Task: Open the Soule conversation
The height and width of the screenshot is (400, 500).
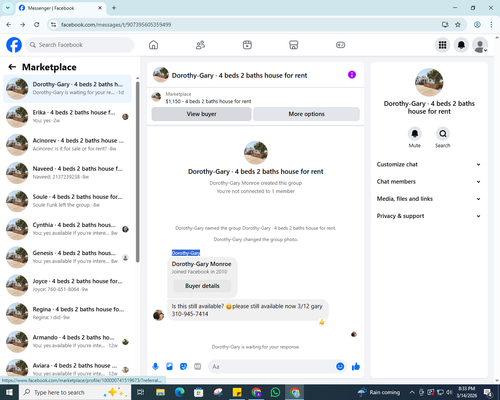Action: click(68, 201)
